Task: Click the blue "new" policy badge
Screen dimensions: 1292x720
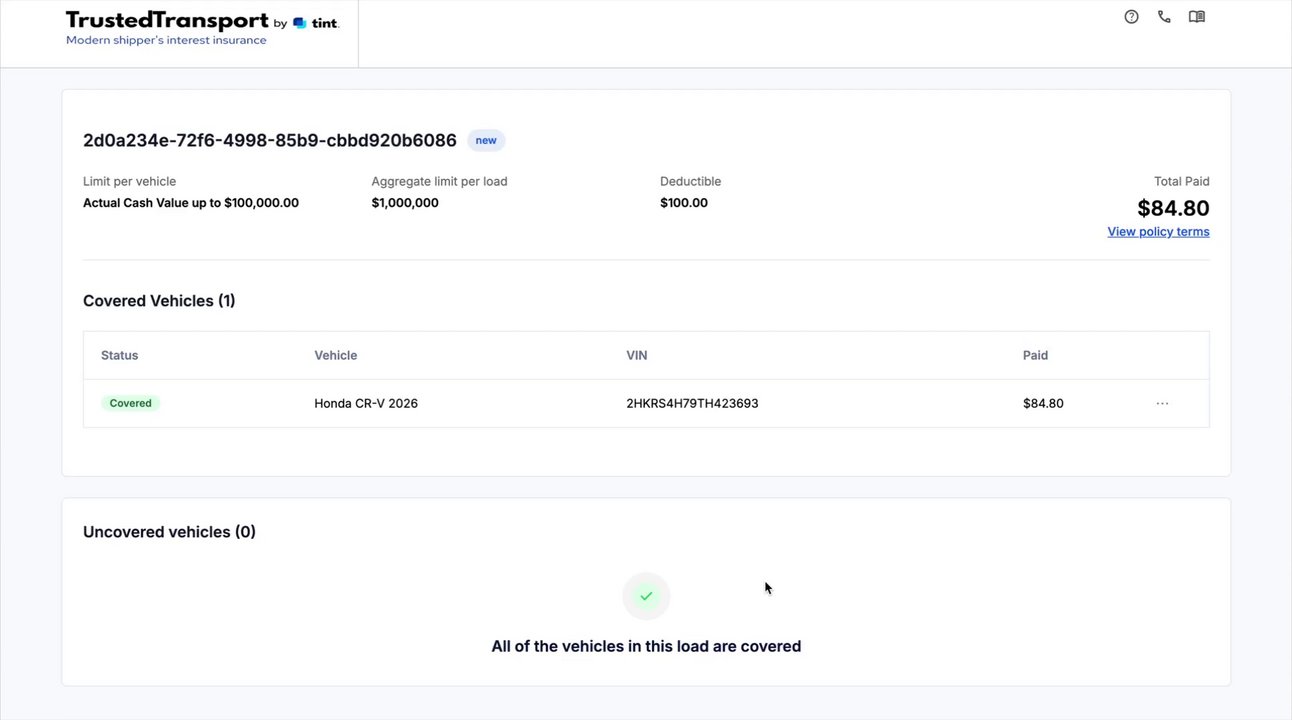Action: click(x=486, y=140)
